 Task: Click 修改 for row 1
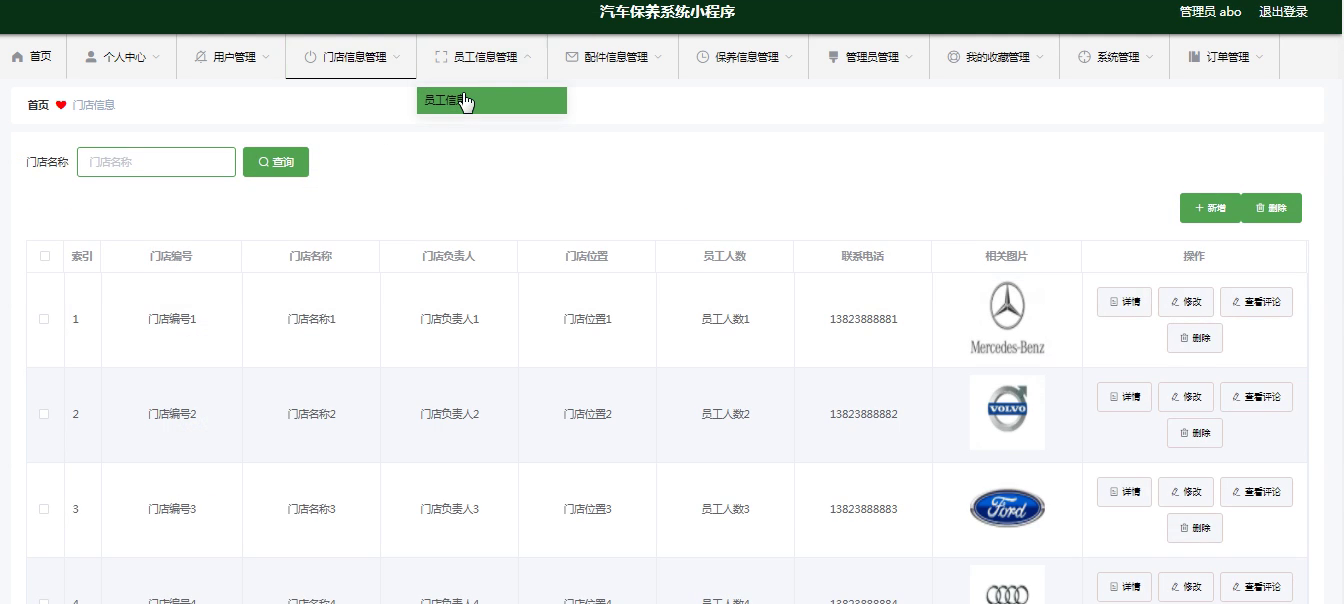(x=1186, y=302)
